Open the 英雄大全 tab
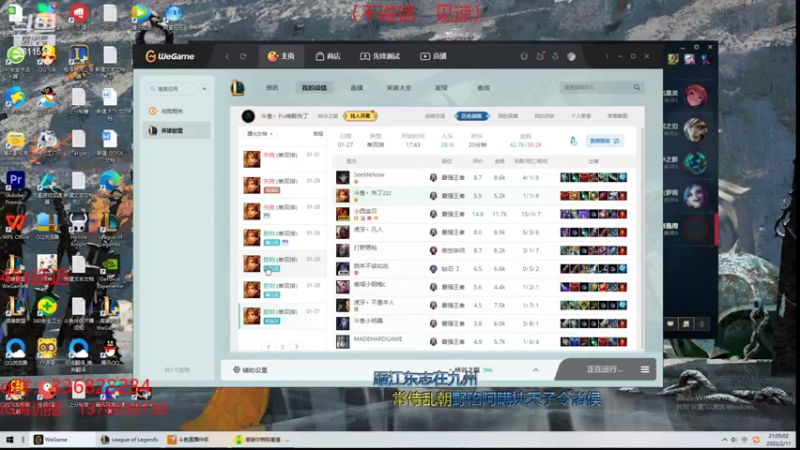Image resolution: width=800 pixels, height=450 pixels. coord(399,88)
